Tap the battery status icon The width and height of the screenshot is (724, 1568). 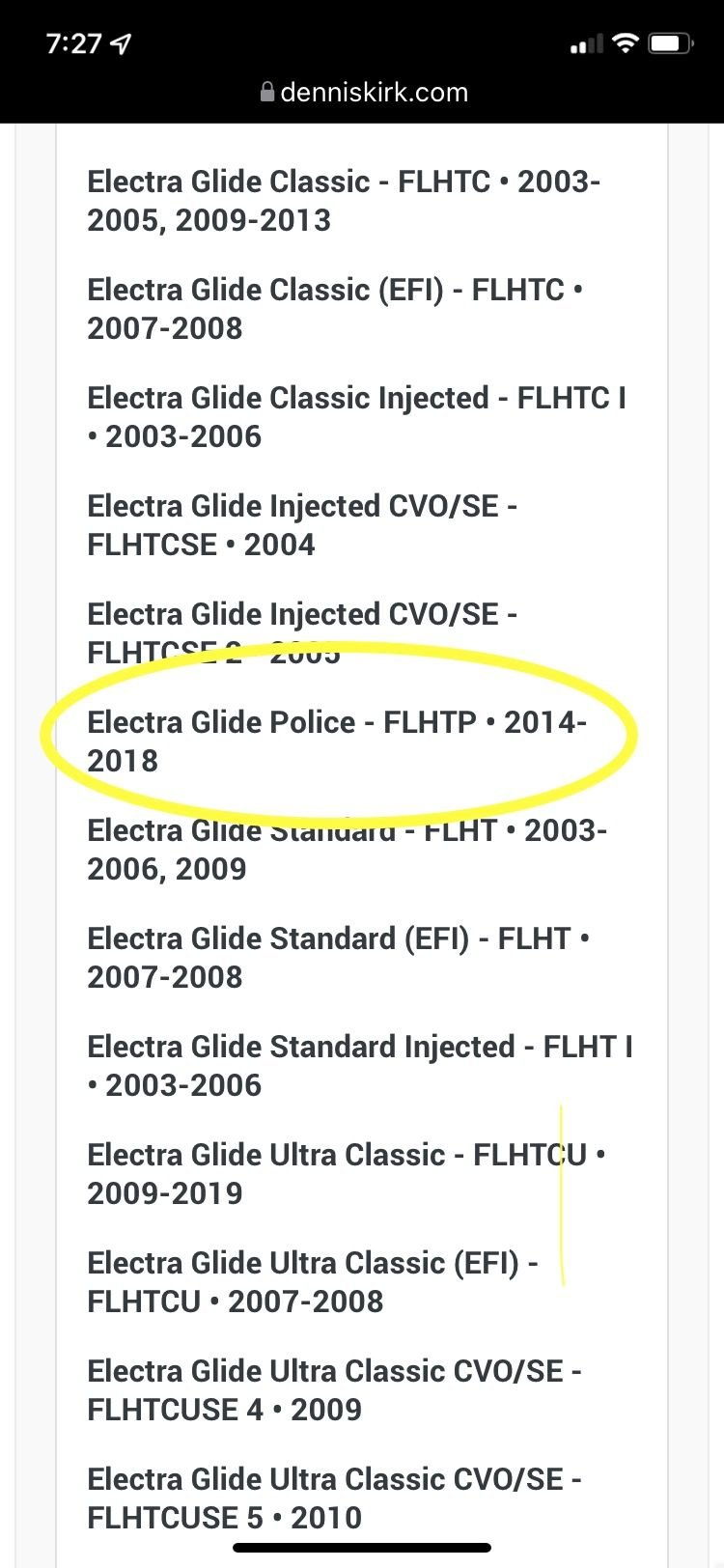(x=670, y=43)
